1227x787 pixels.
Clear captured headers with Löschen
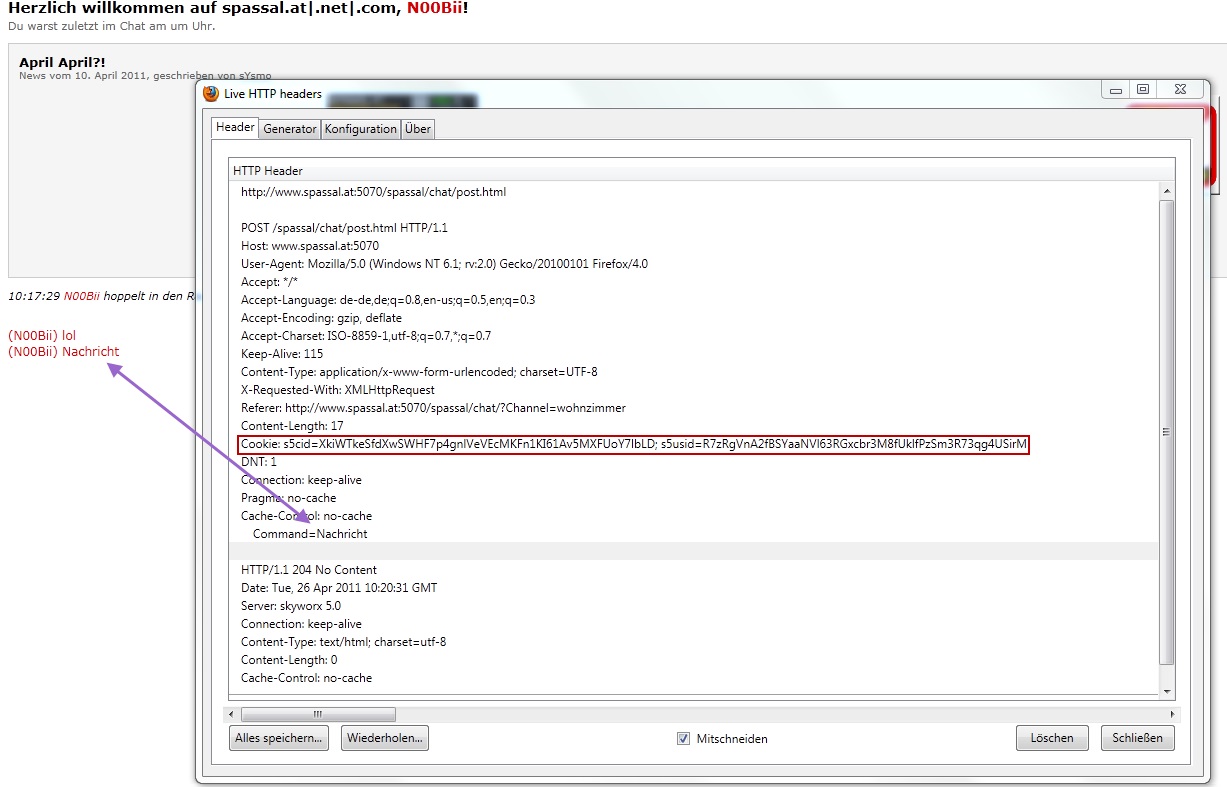pos(1052,739)
